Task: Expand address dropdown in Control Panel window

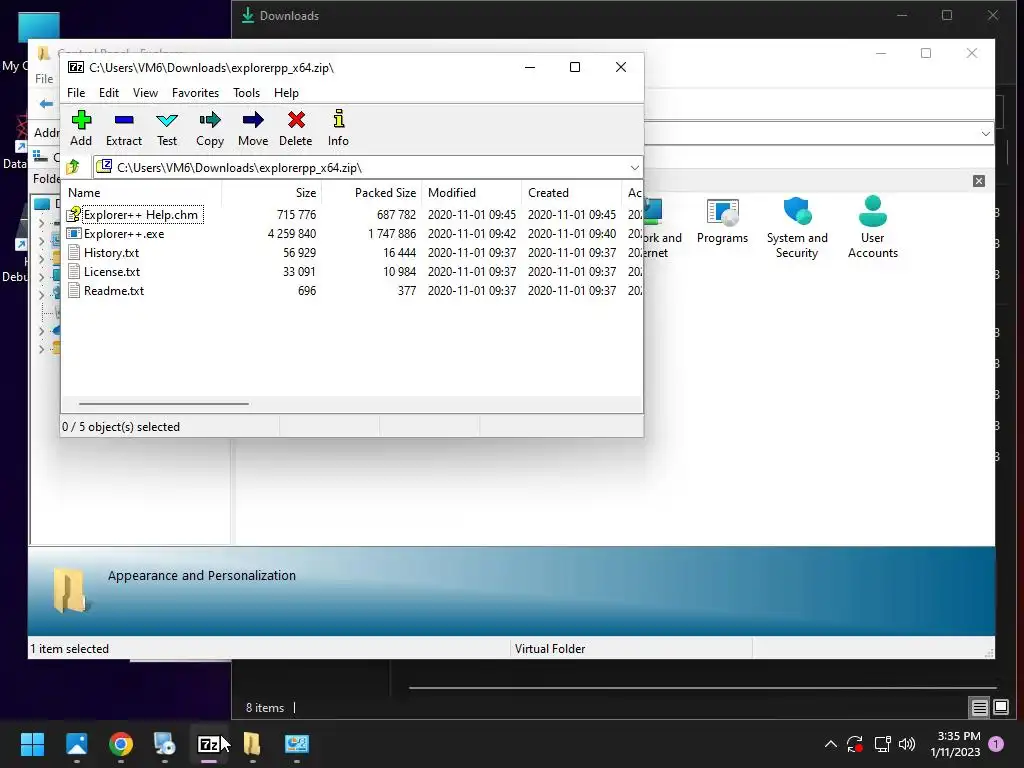Action: (985, 134)
